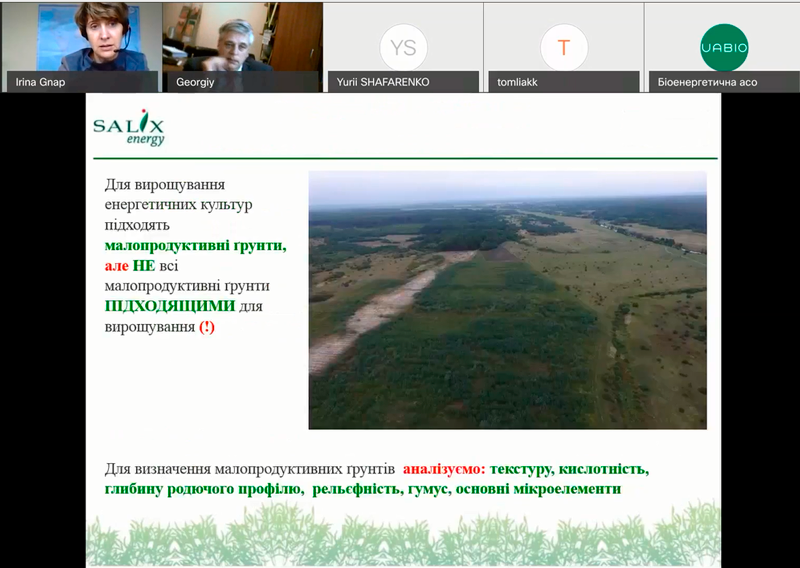Click the text 'текстуру, кислотність,'
Image resolution: width=800 pixels, height=568 pixels.
pyautogui.click(x=569, y=469)
